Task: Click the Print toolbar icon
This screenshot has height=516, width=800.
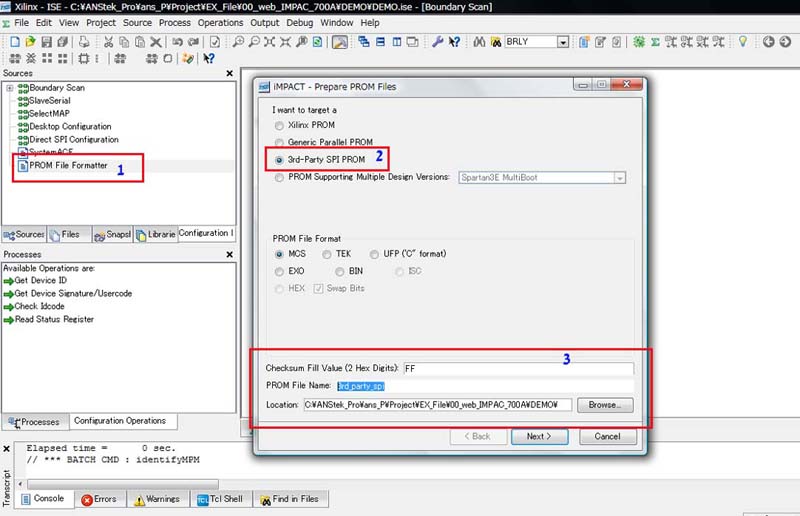Action: tap(84, 42)
